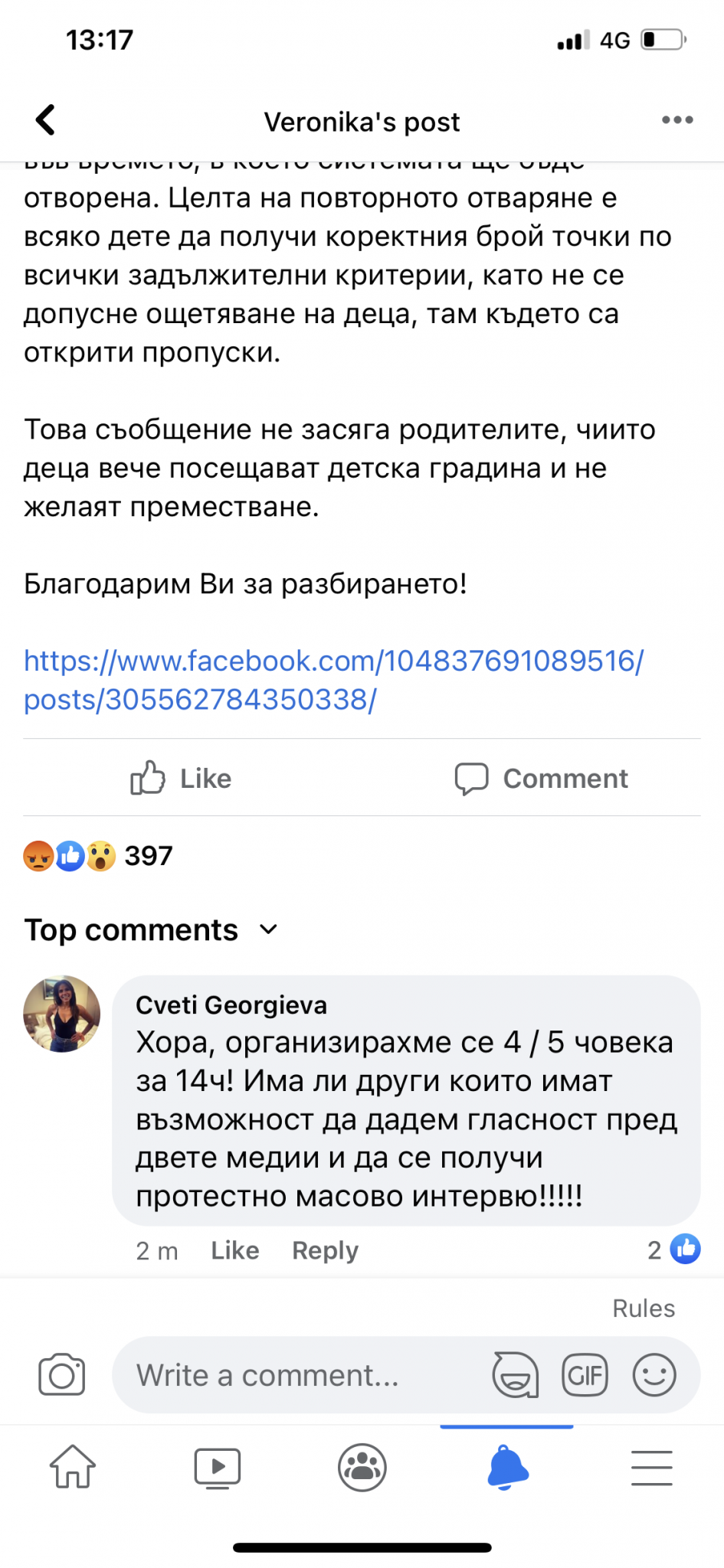View likes on Cveti's comment
724x1568 pixels.
coord(674,1249)
